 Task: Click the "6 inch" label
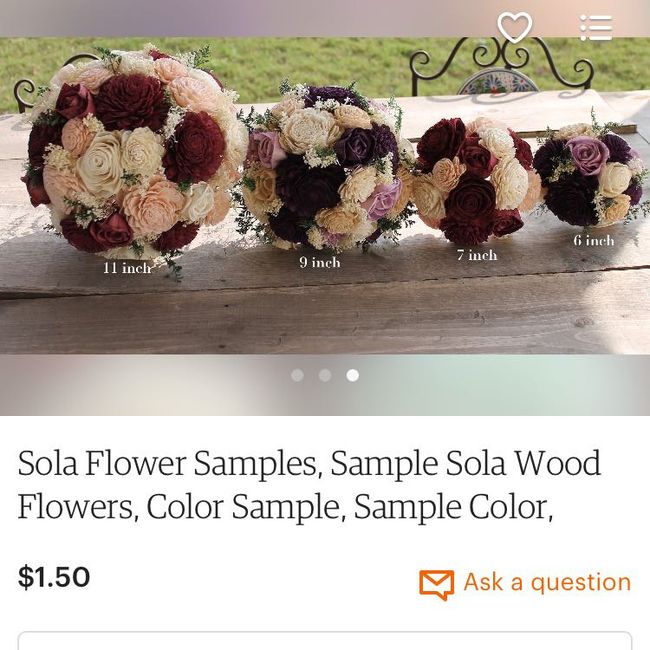click(x=594, y=240)
